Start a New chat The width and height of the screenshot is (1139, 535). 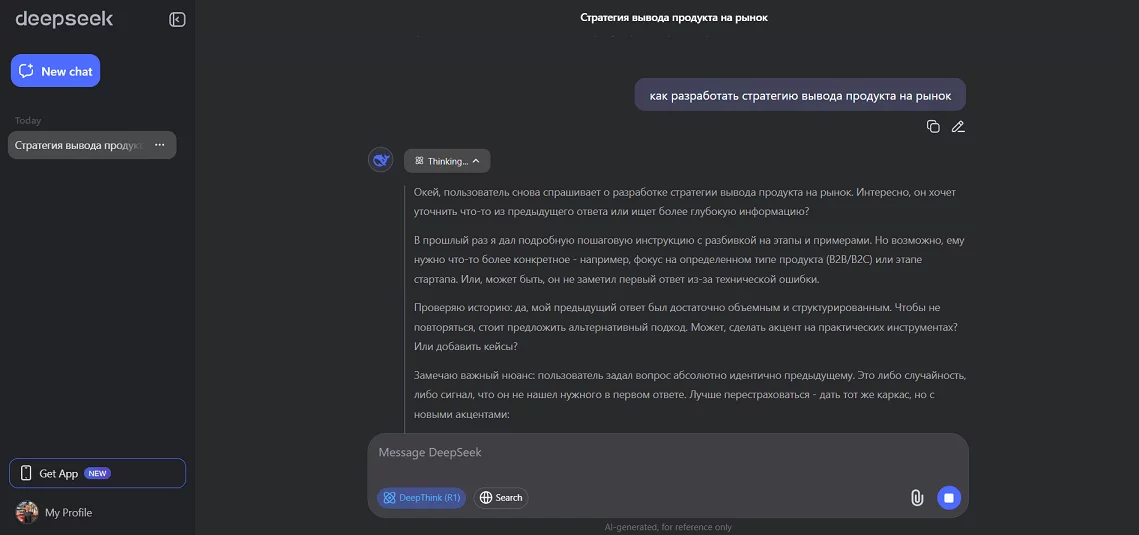pyautogui.click(x=55, y=70)
